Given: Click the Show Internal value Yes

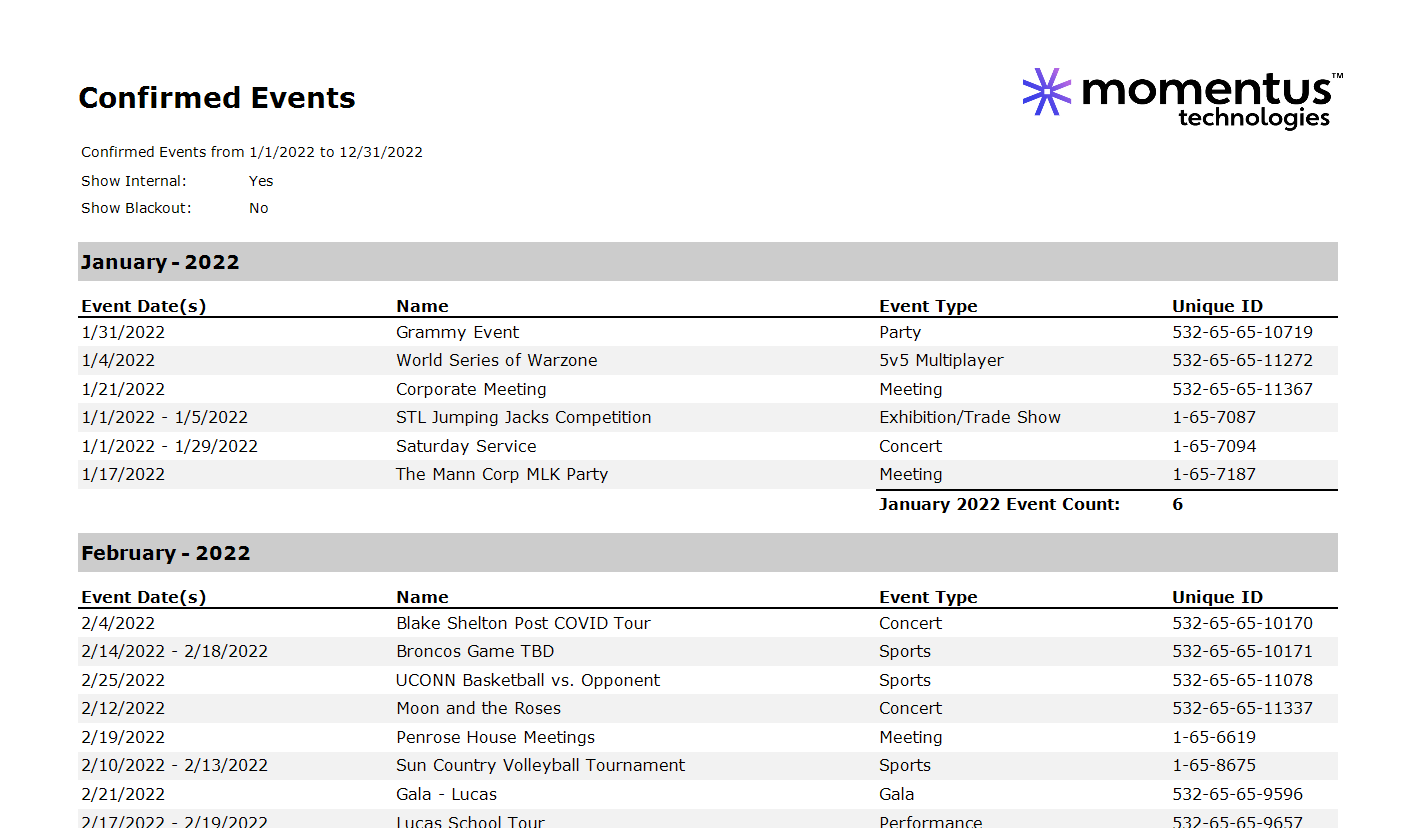Looking at the screenshot, I should click(x=261, y=181).
